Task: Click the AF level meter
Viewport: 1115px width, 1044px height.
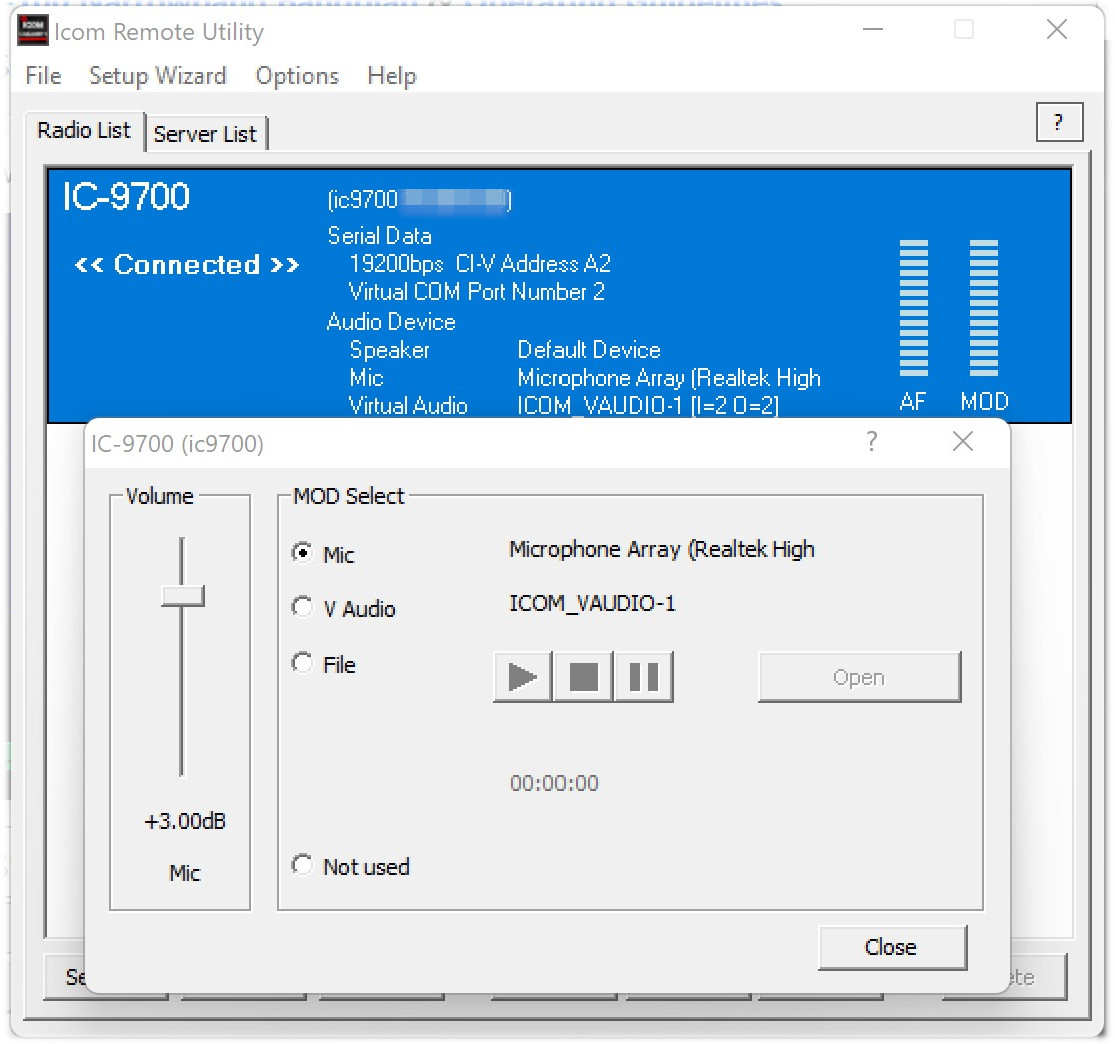Action: pos(914,308)
